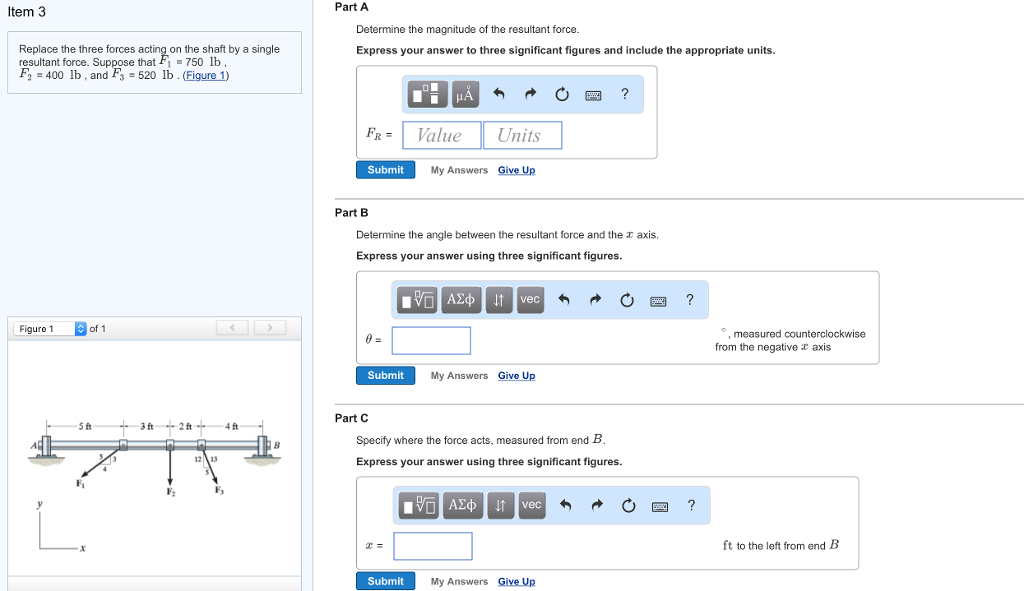The image size is (1024, 591).
Task: Redo the last edit in Part B
Action: 595,300
